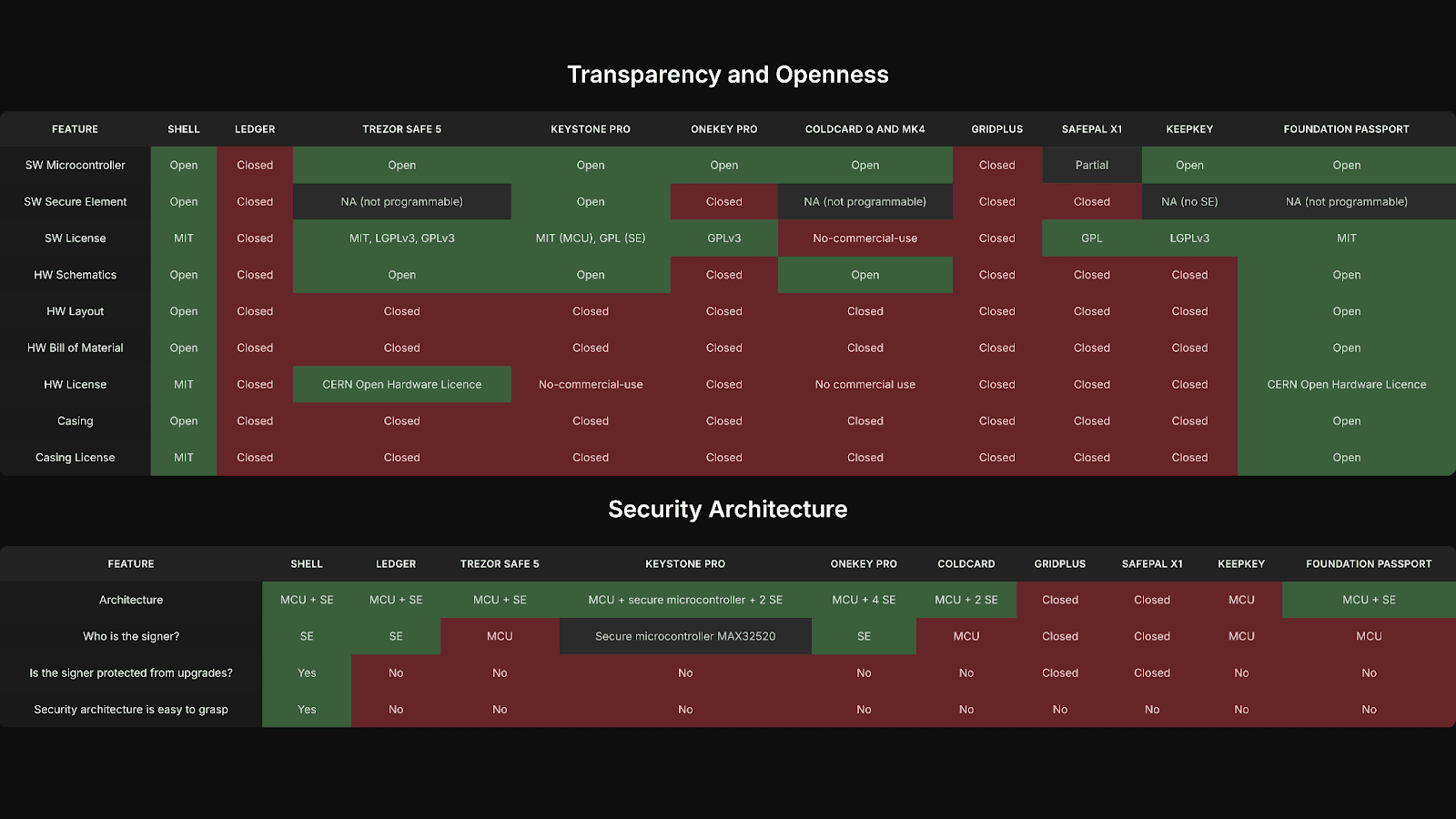The height and width of the screenshot is (819, 1456).
Task: Click the "Is the signer protected from upgrades?" label
Action: click(x=131, y=673)
